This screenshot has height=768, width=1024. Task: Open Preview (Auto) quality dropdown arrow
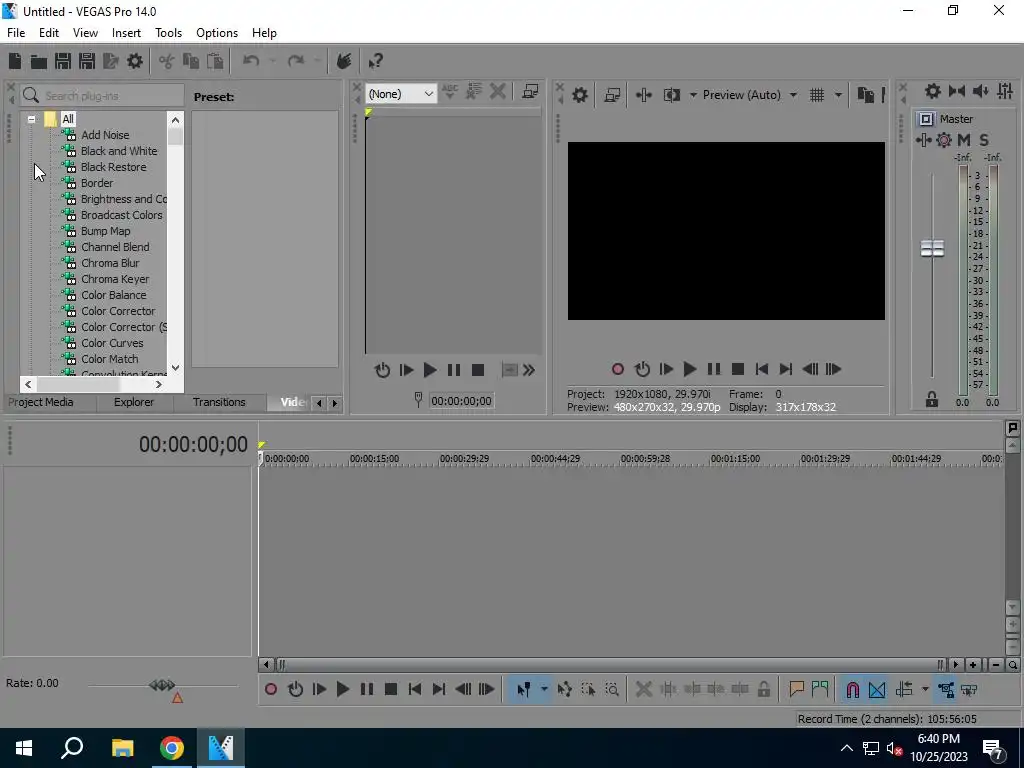pyautogui.click(x=793, y=95)
